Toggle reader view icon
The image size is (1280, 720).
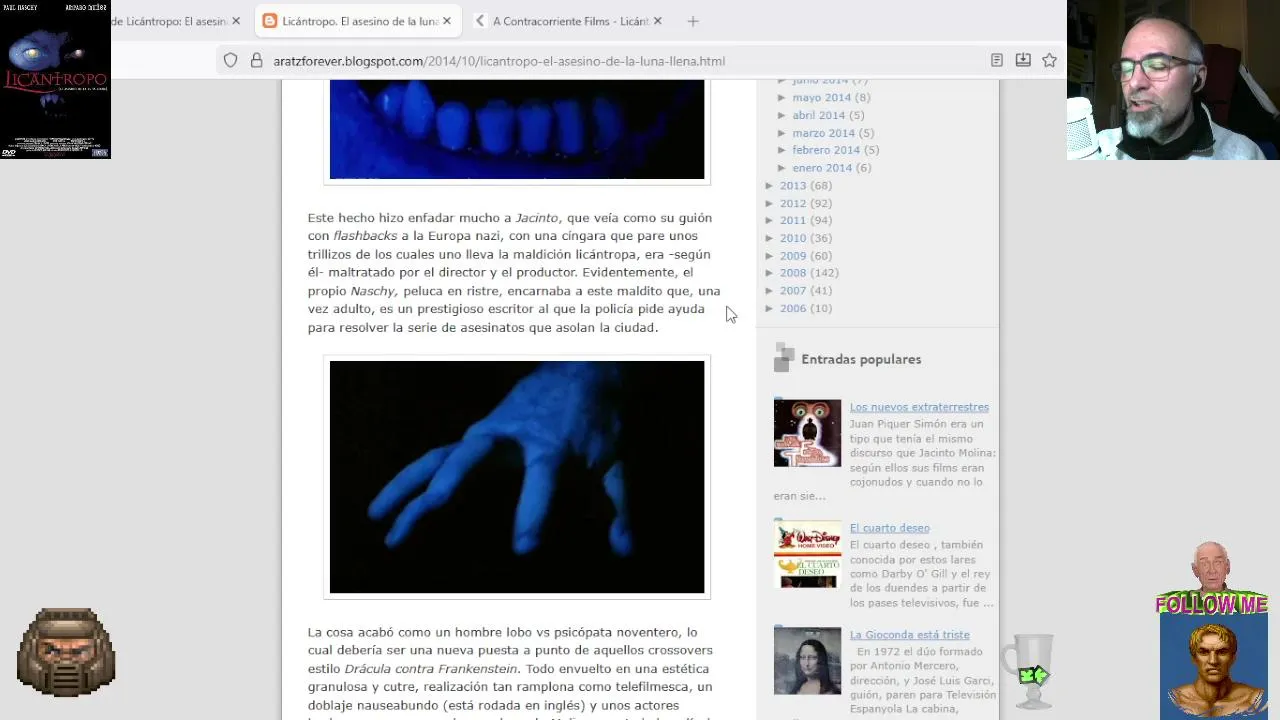point(997,61)
